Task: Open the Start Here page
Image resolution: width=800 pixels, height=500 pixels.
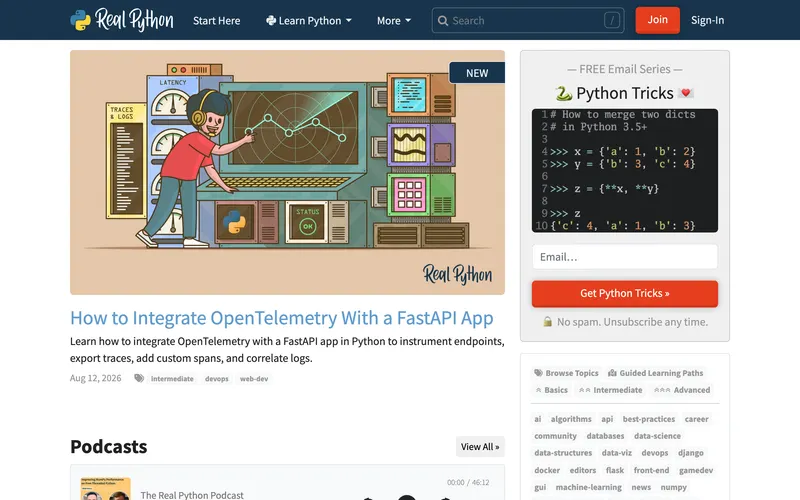Action: 216,21
